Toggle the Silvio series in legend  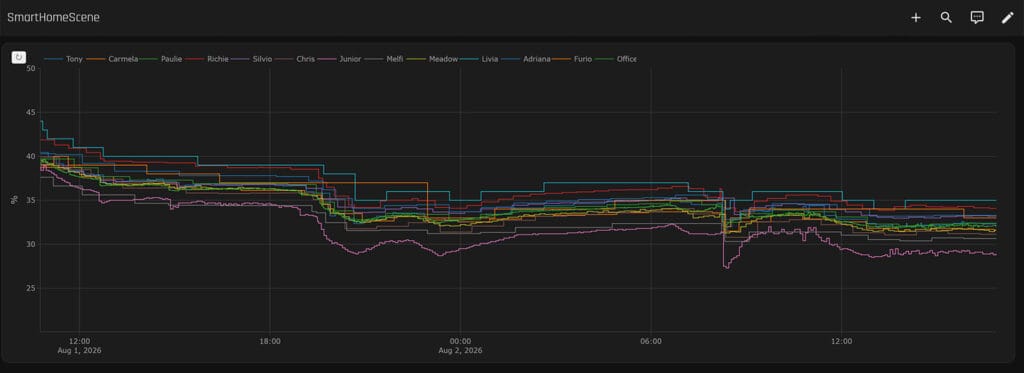(251, 59)
